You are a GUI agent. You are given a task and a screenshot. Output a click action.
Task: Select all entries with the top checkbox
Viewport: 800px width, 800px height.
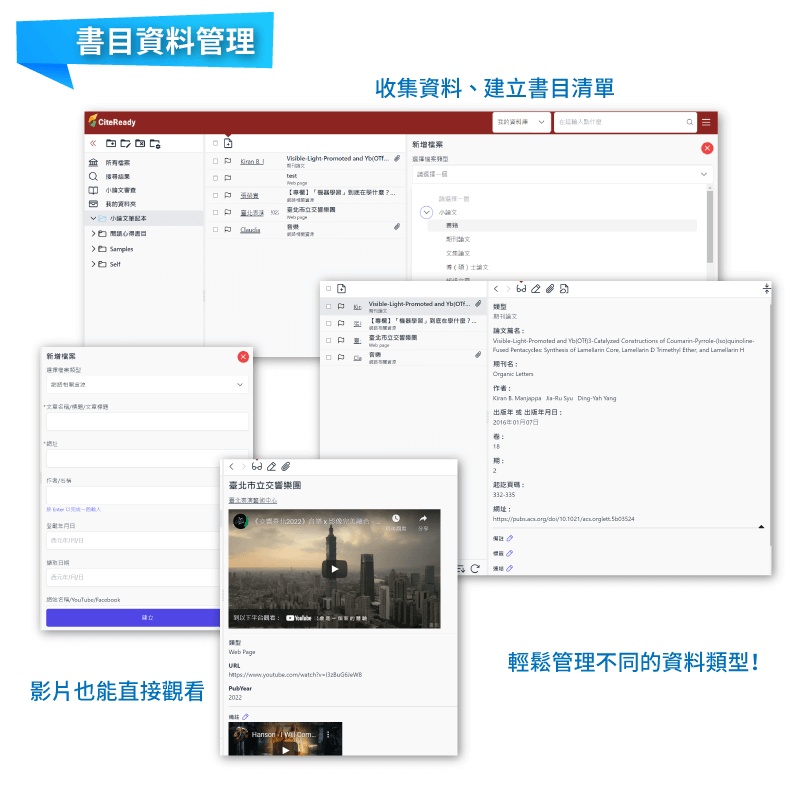[x=215, y=144]
